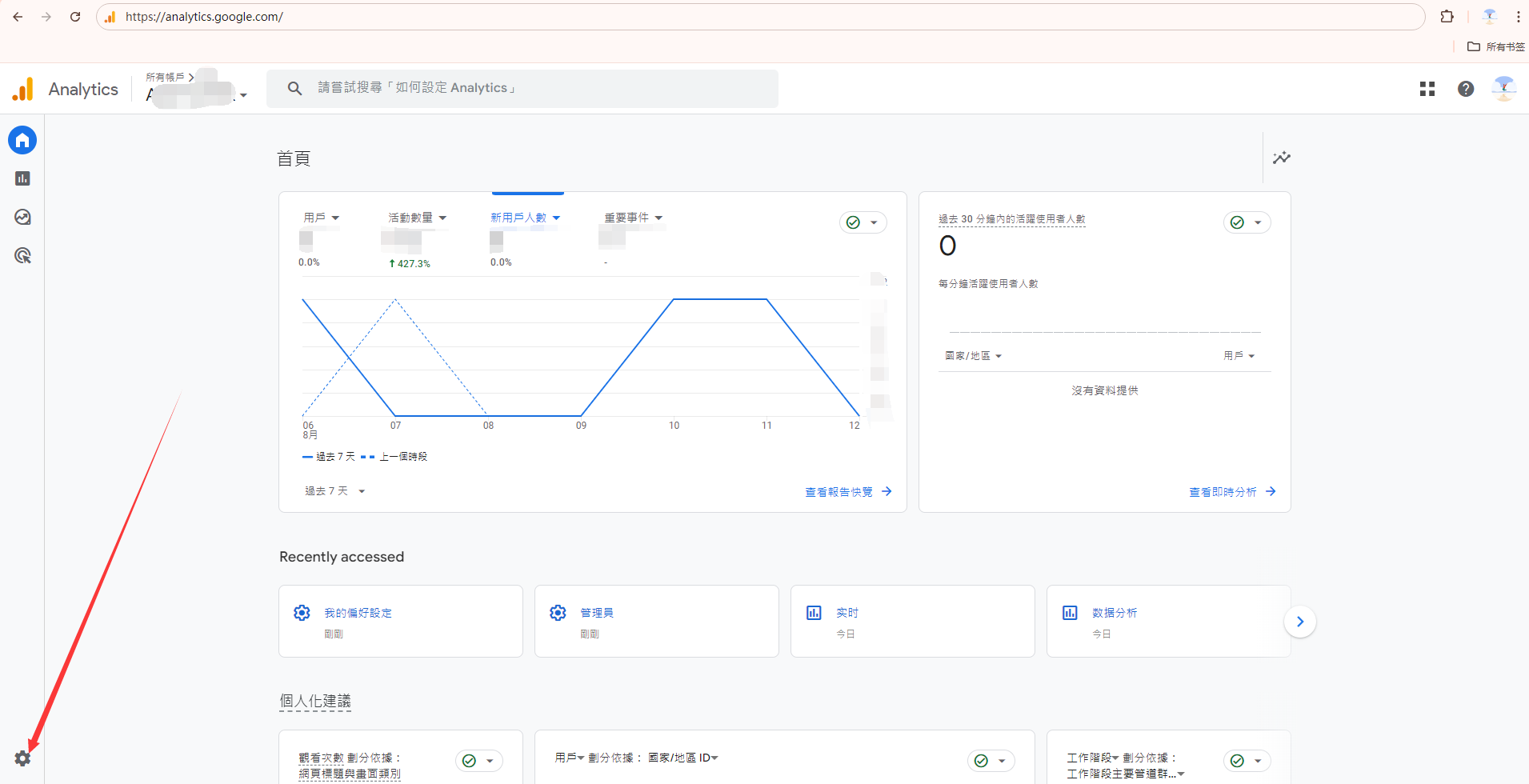Click the browser extensions puzzle icon

point(1447,17)
